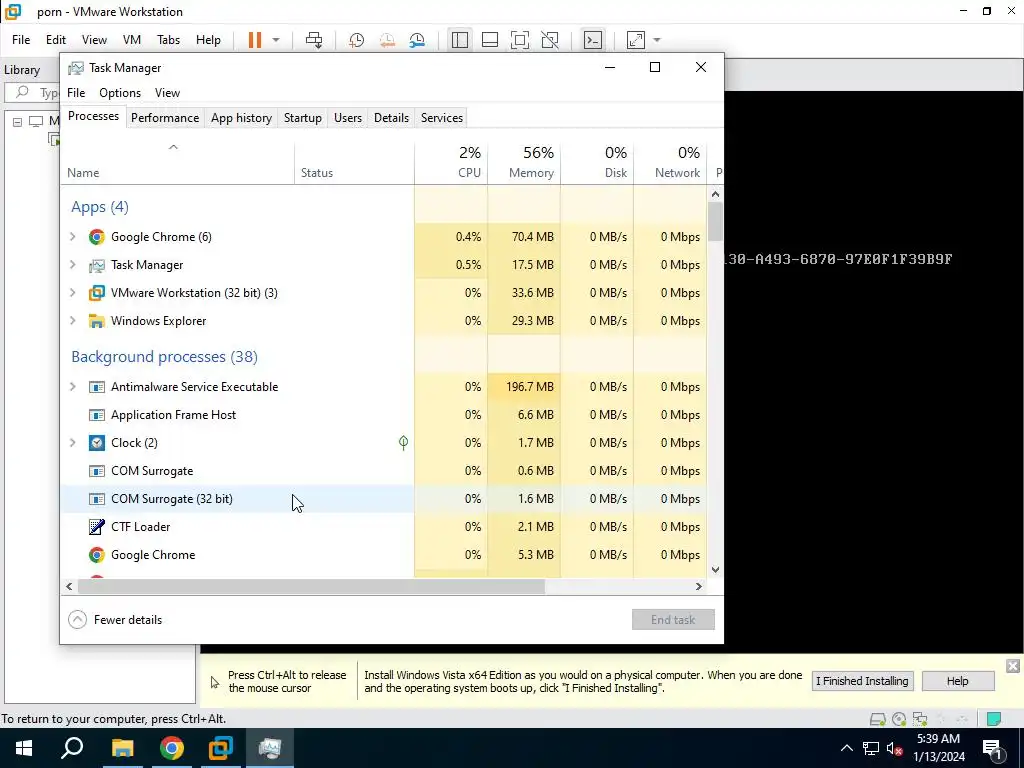Revert virtual machine to previous snapshot
1024x768 pixels.
click(x=387, y=40)
